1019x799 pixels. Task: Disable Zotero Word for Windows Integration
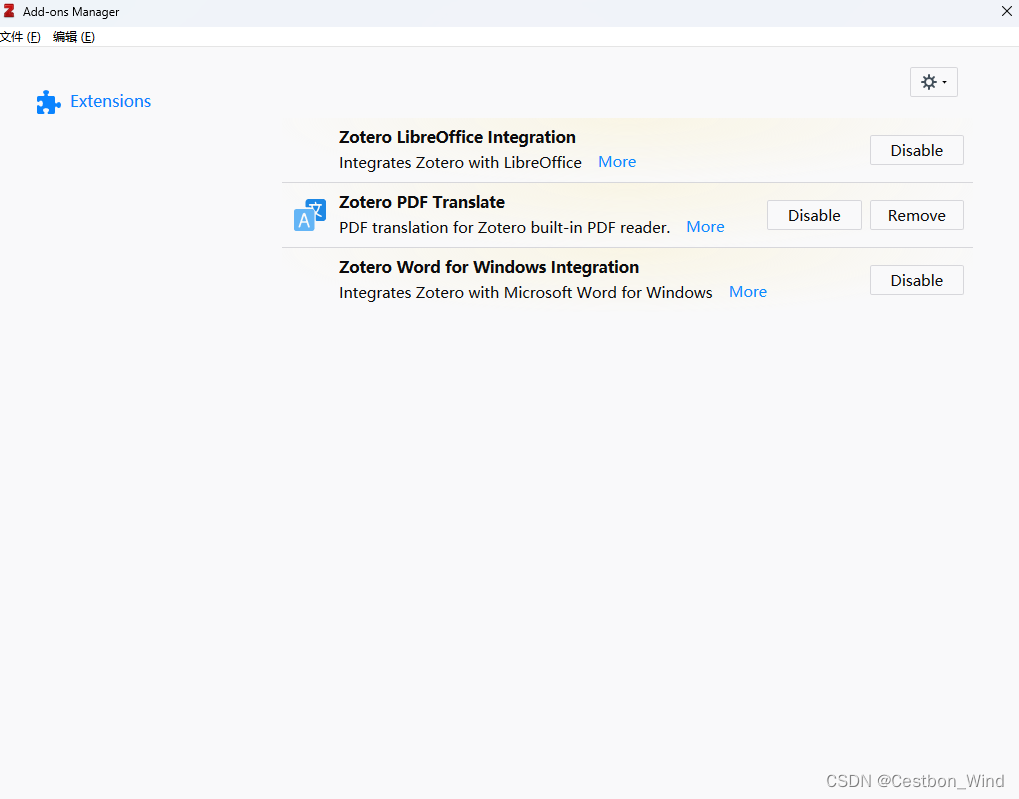tap(916, 280)
